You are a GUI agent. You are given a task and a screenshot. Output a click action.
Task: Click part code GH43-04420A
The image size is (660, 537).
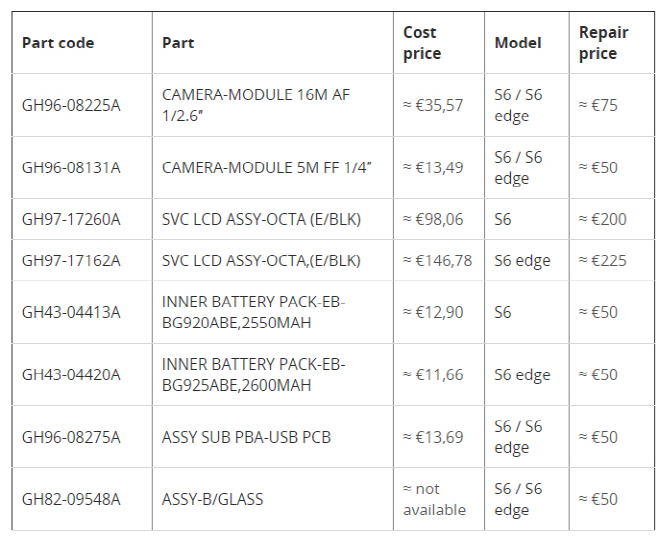71,375
